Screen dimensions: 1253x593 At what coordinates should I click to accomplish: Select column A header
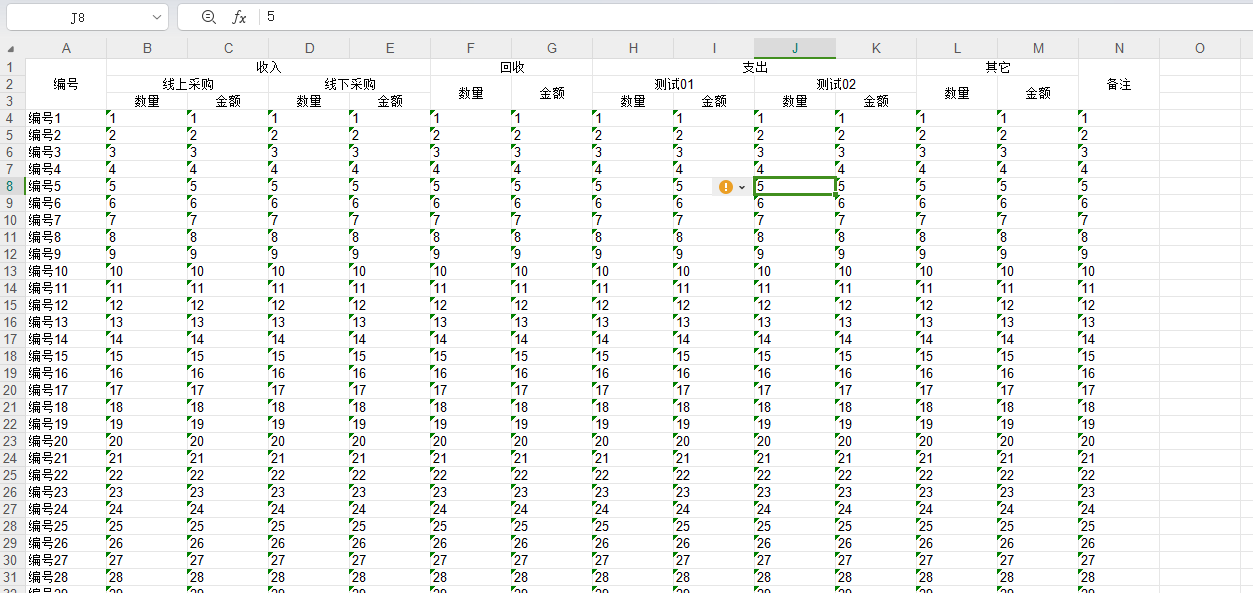pyautogui.click(x=66, y=48)
